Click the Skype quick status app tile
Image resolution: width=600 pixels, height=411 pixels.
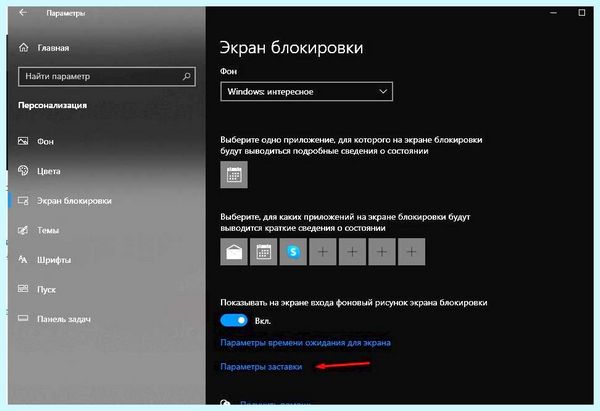tap(293, 252)
